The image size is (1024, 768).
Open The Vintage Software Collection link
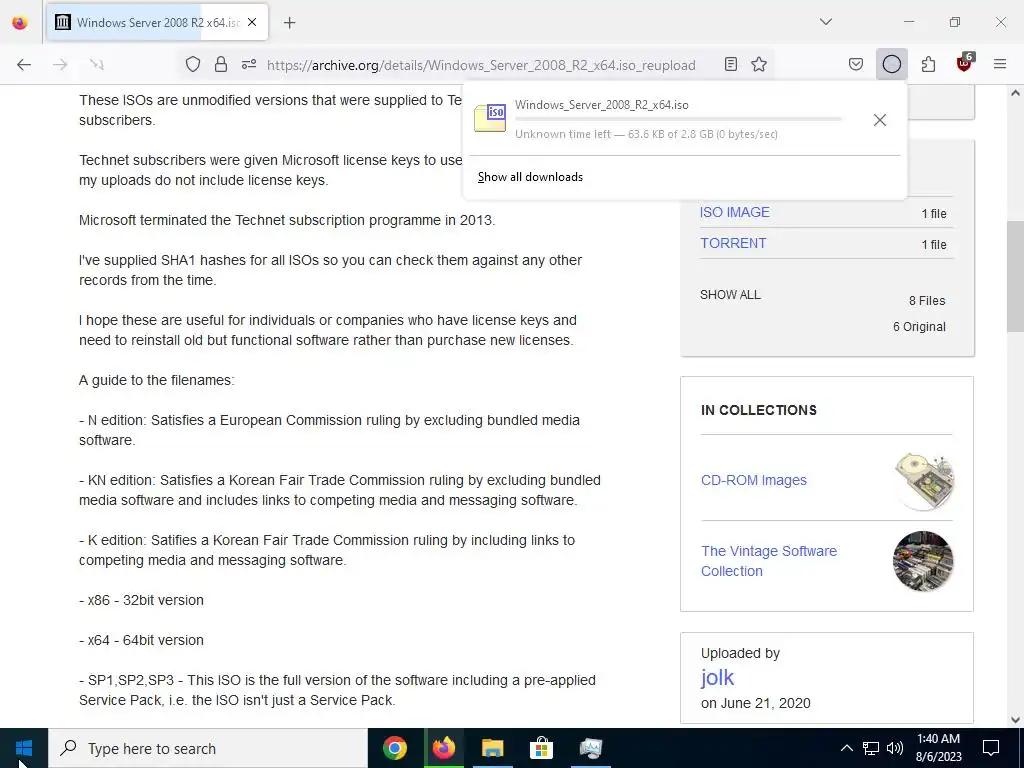pos(769,561)
